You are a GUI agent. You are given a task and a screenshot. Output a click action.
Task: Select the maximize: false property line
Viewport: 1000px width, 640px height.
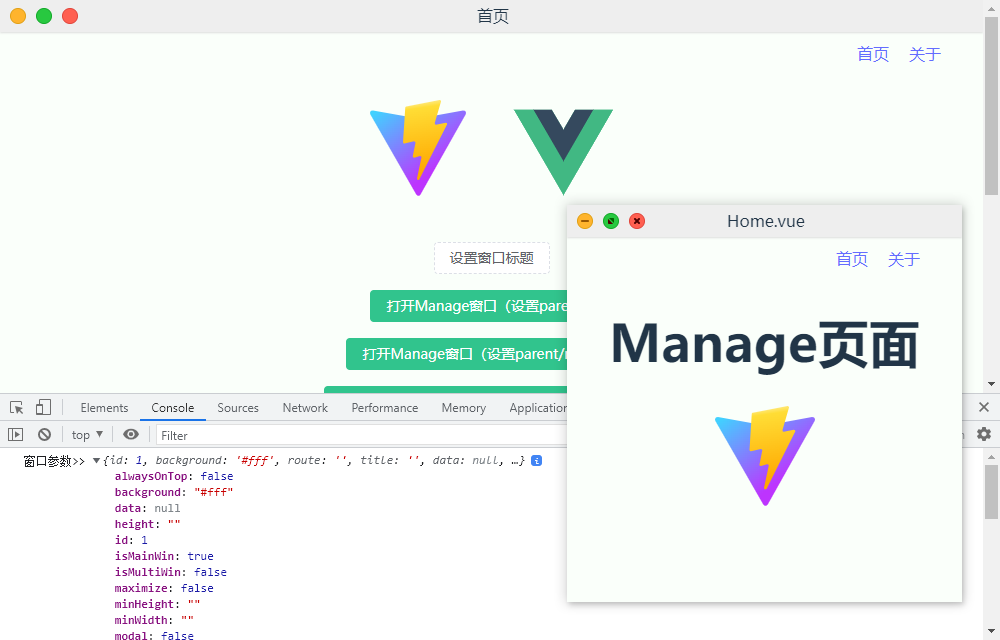pyautogui.click(x=164, y=588)
